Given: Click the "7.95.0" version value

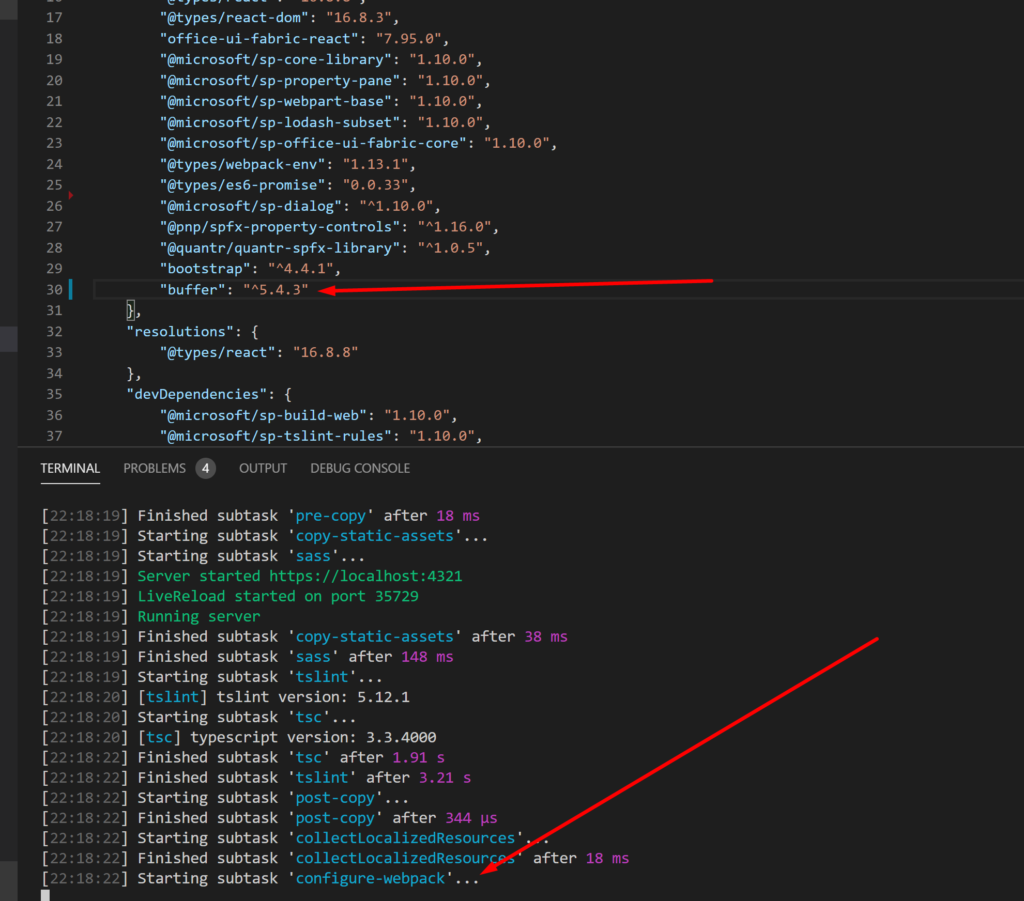Looking at the screenshot, I should tap(411, 39).
